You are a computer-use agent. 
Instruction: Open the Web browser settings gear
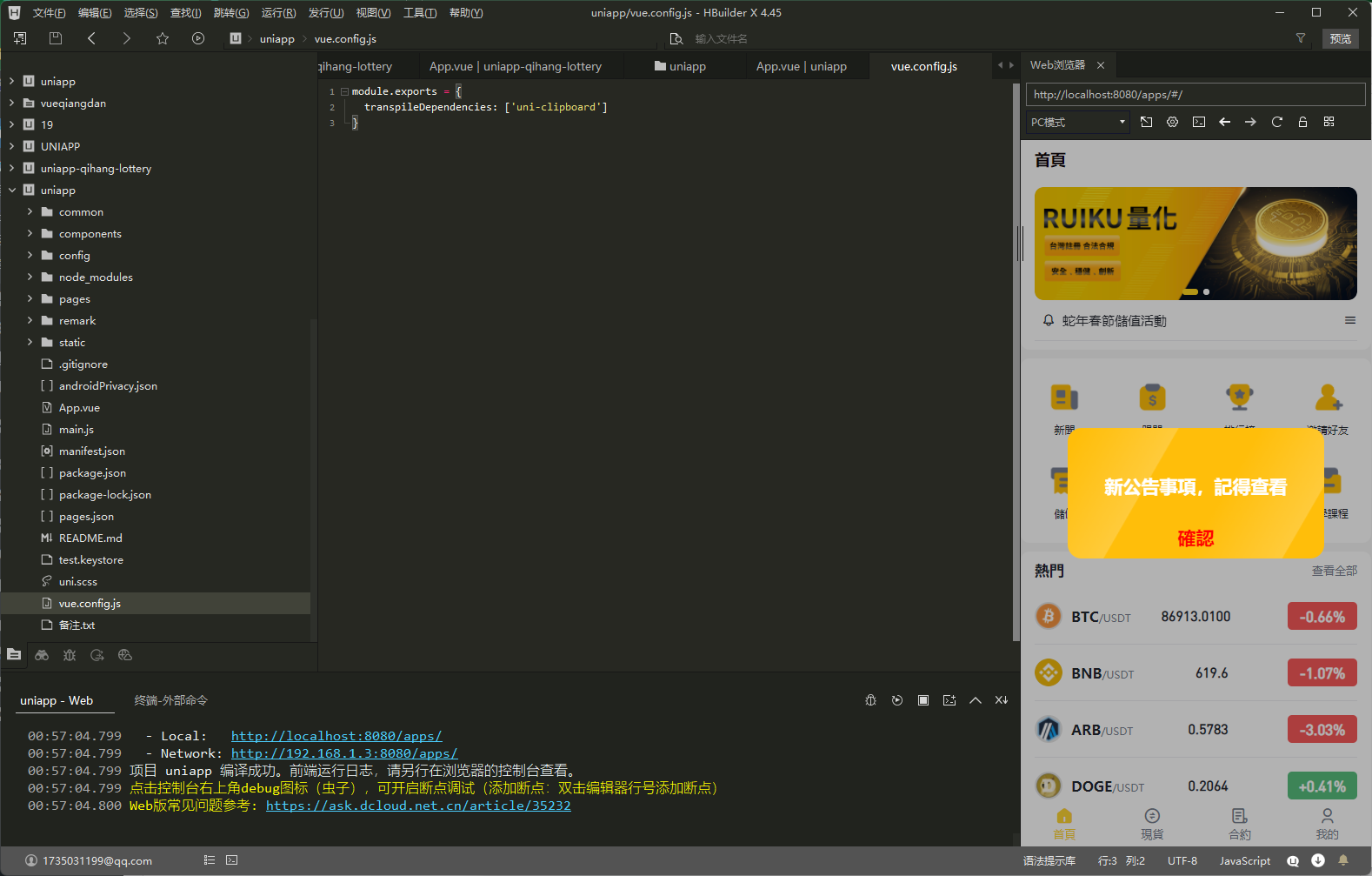click(1173, 122)
